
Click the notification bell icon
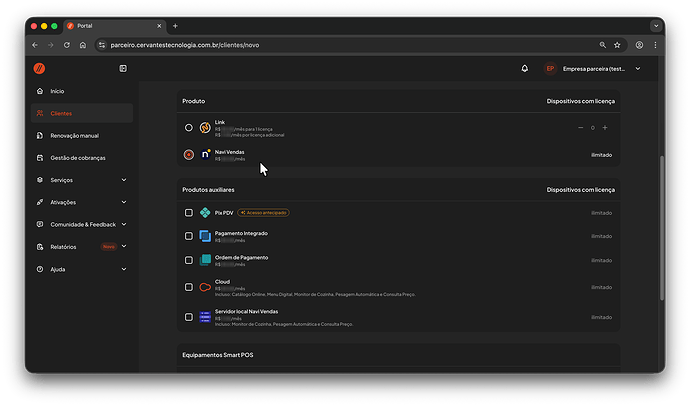[525, 68]
